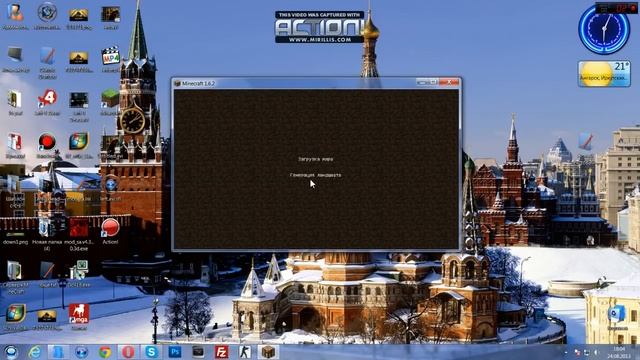
Task: Open Google Chrome in the taskbar
Action: 105,352
